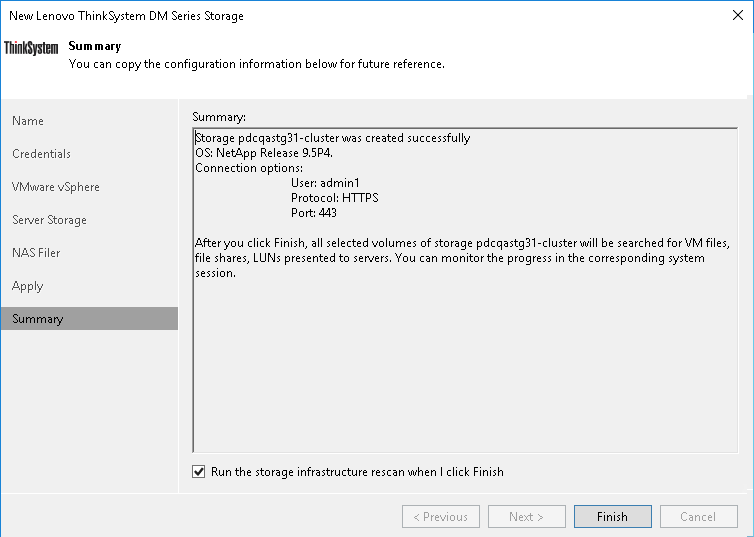Click the dialog title bar text
The height and width of the screenshot is (537, 754).
pos(126,16)
